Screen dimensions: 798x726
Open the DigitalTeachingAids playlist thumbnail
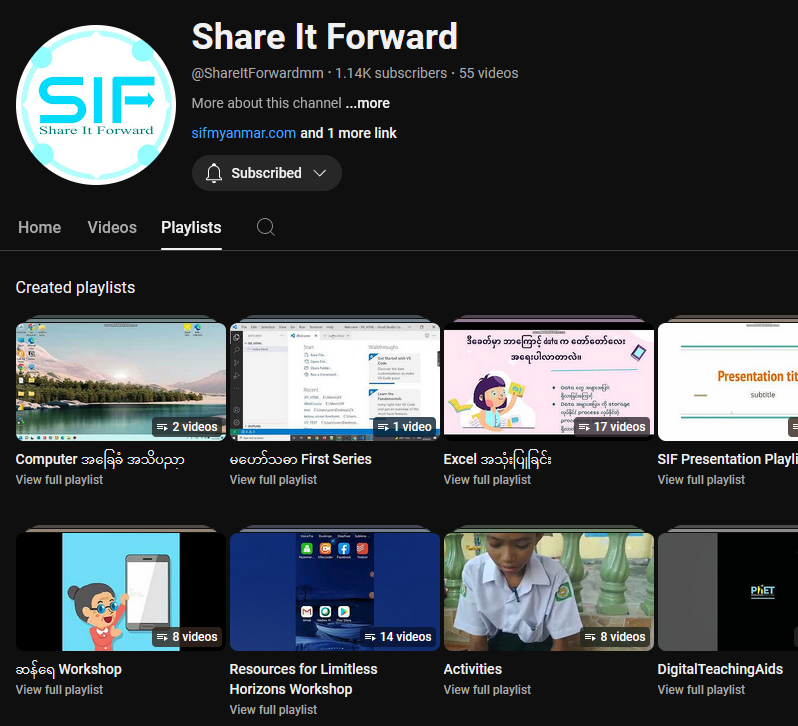tap(728, 592)
